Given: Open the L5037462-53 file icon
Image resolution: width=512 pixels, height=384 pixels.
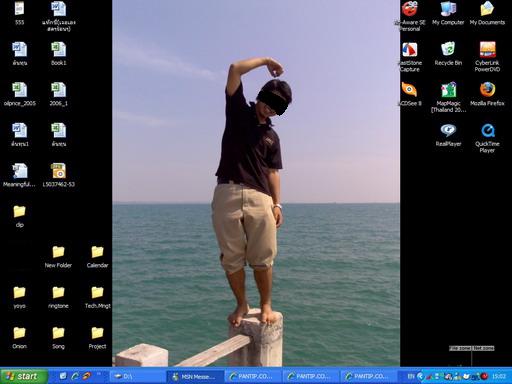Looking at the screenshot, I should (58, 175).
